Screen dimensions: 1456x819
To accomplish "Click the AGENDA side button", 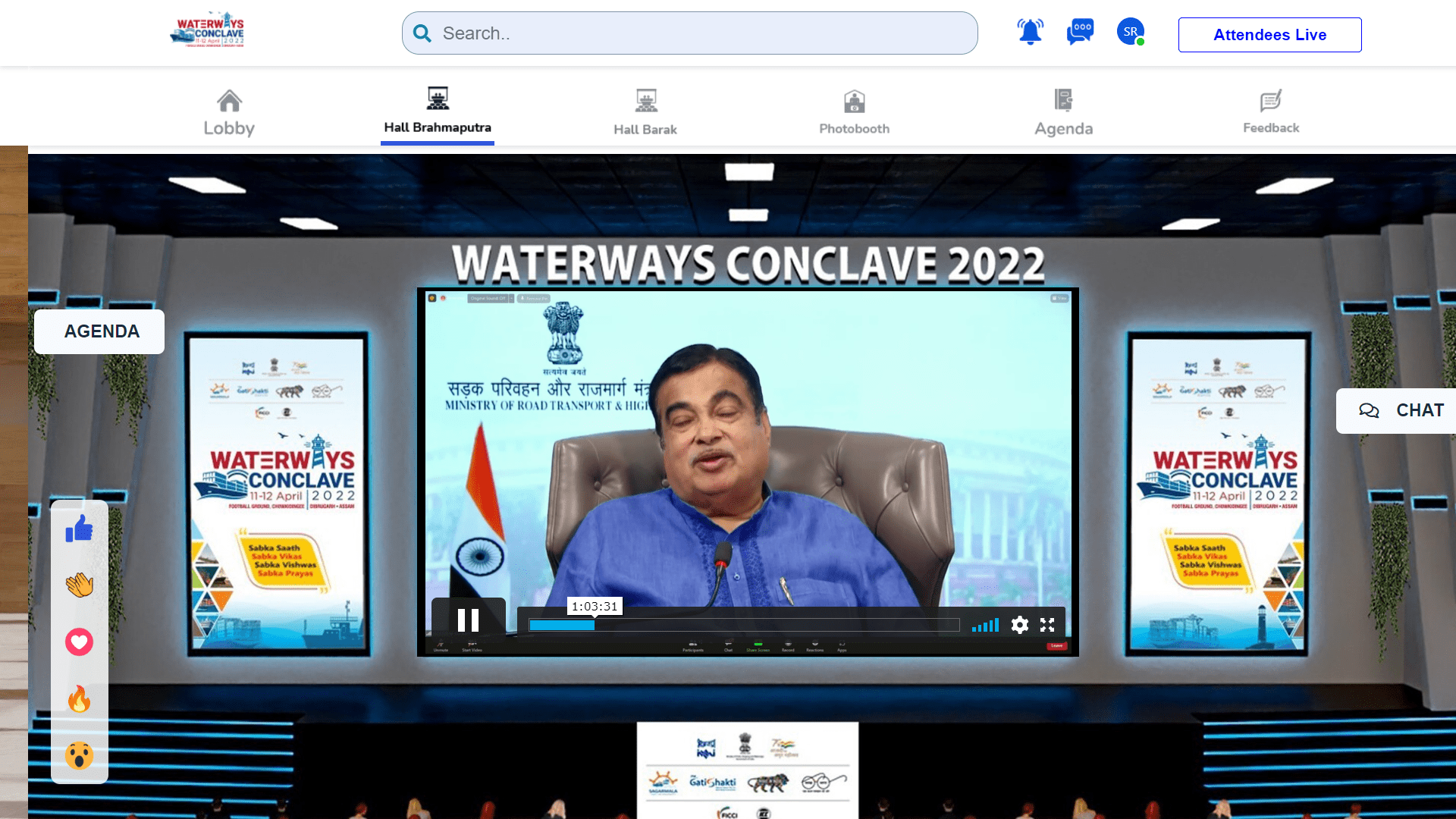I will 99,331.
